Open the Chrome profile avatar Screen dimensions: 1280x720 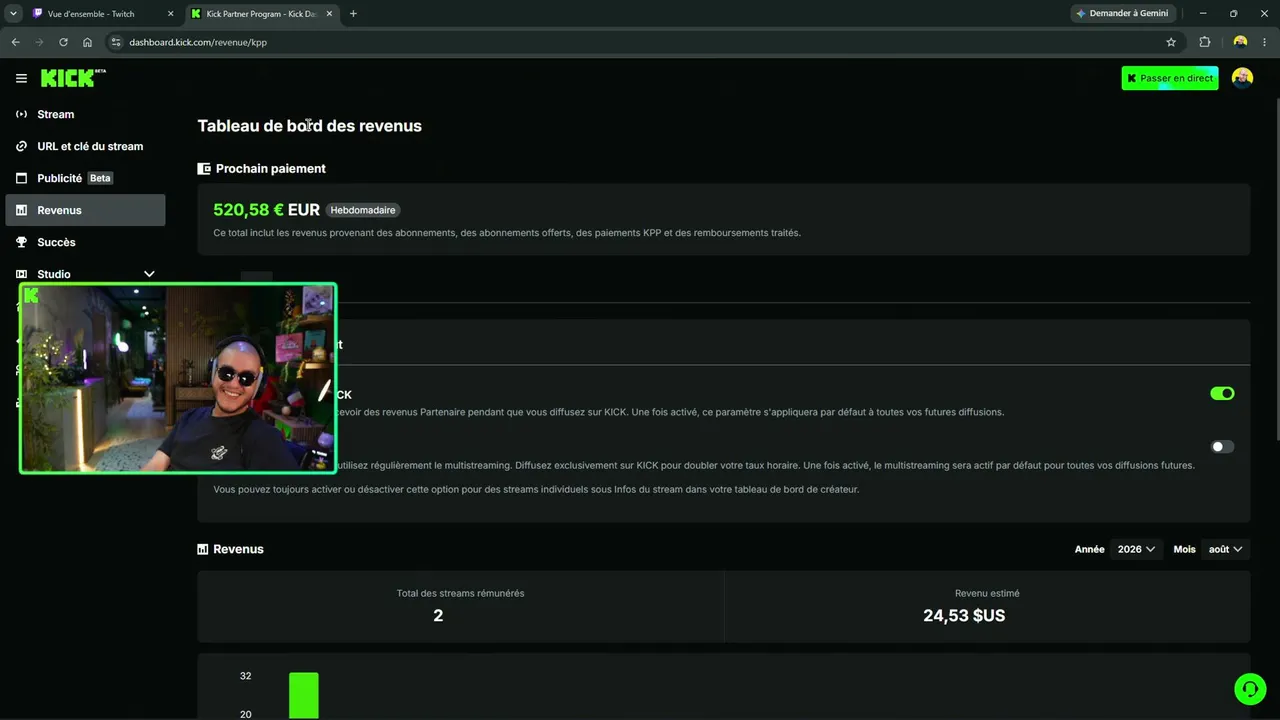click(x=1240, y=42)
